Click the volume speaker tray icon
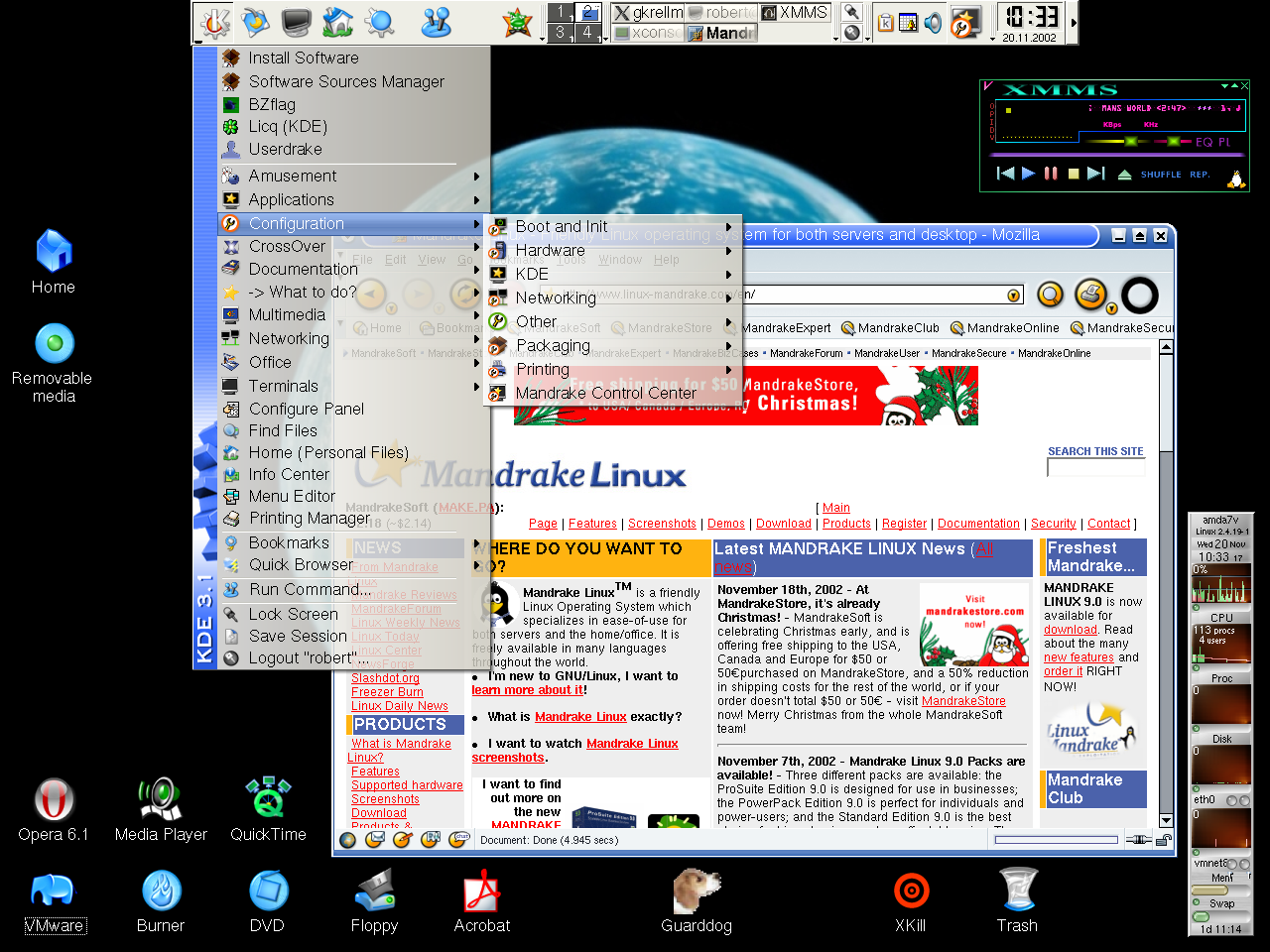The height and width of the screenshot is (952, 1270). 934,22
